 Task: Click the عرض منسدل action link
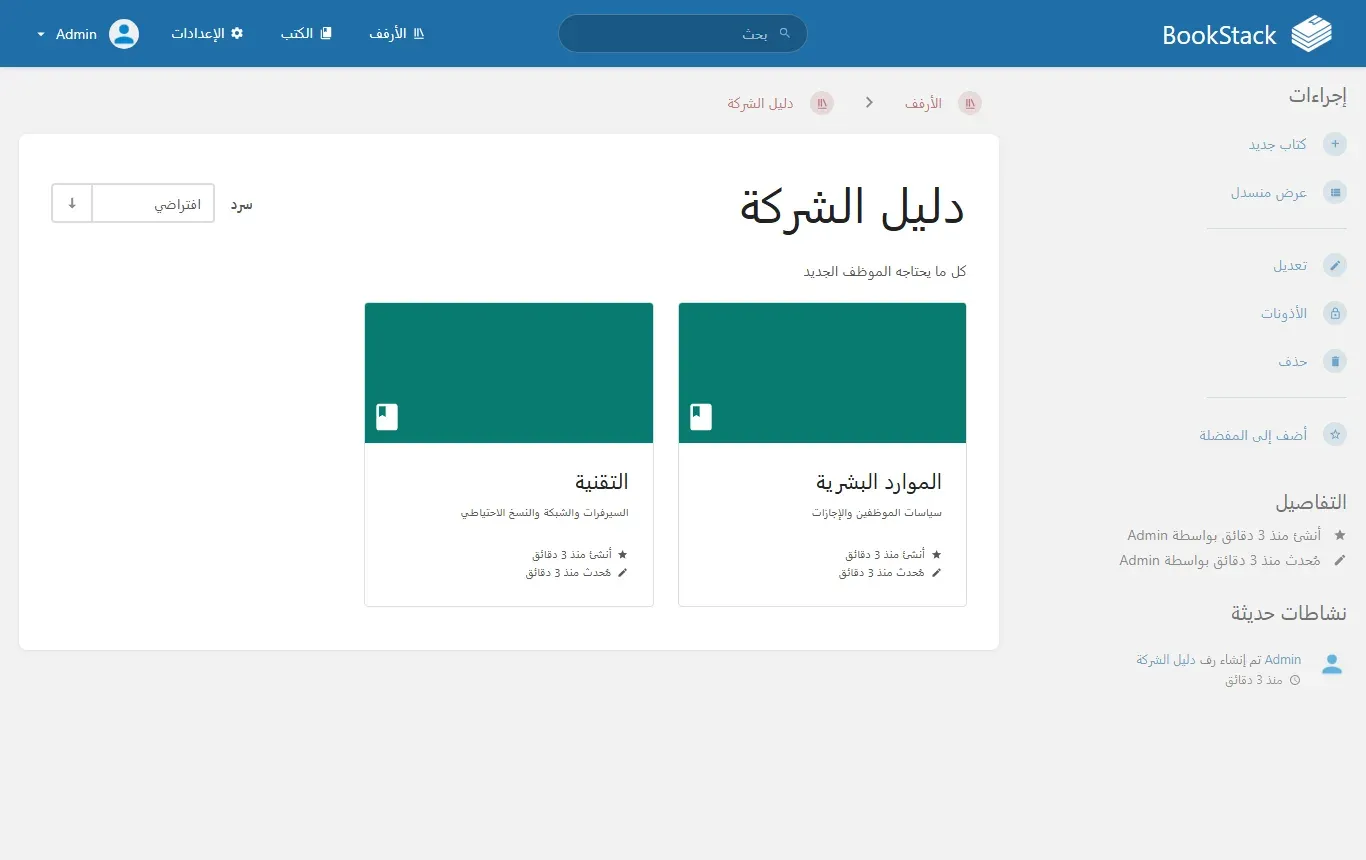tap(1269, 192)
